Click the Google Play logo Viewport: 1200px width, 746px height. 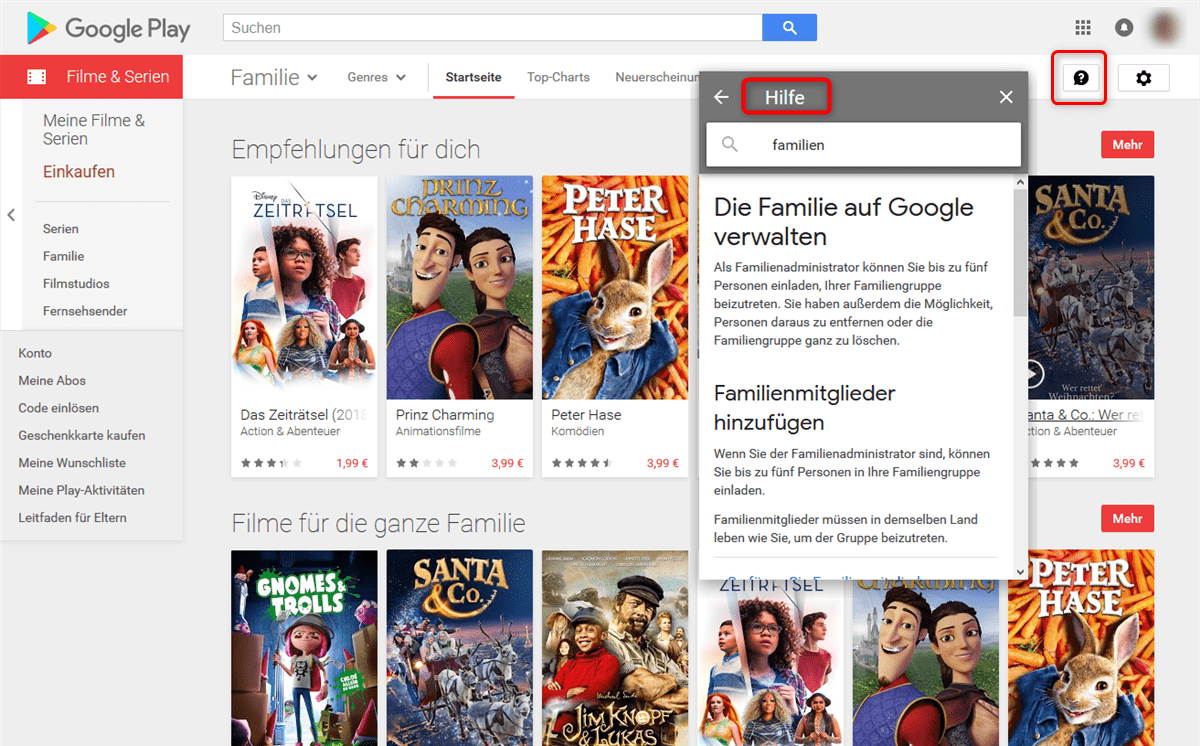[108, 28]
